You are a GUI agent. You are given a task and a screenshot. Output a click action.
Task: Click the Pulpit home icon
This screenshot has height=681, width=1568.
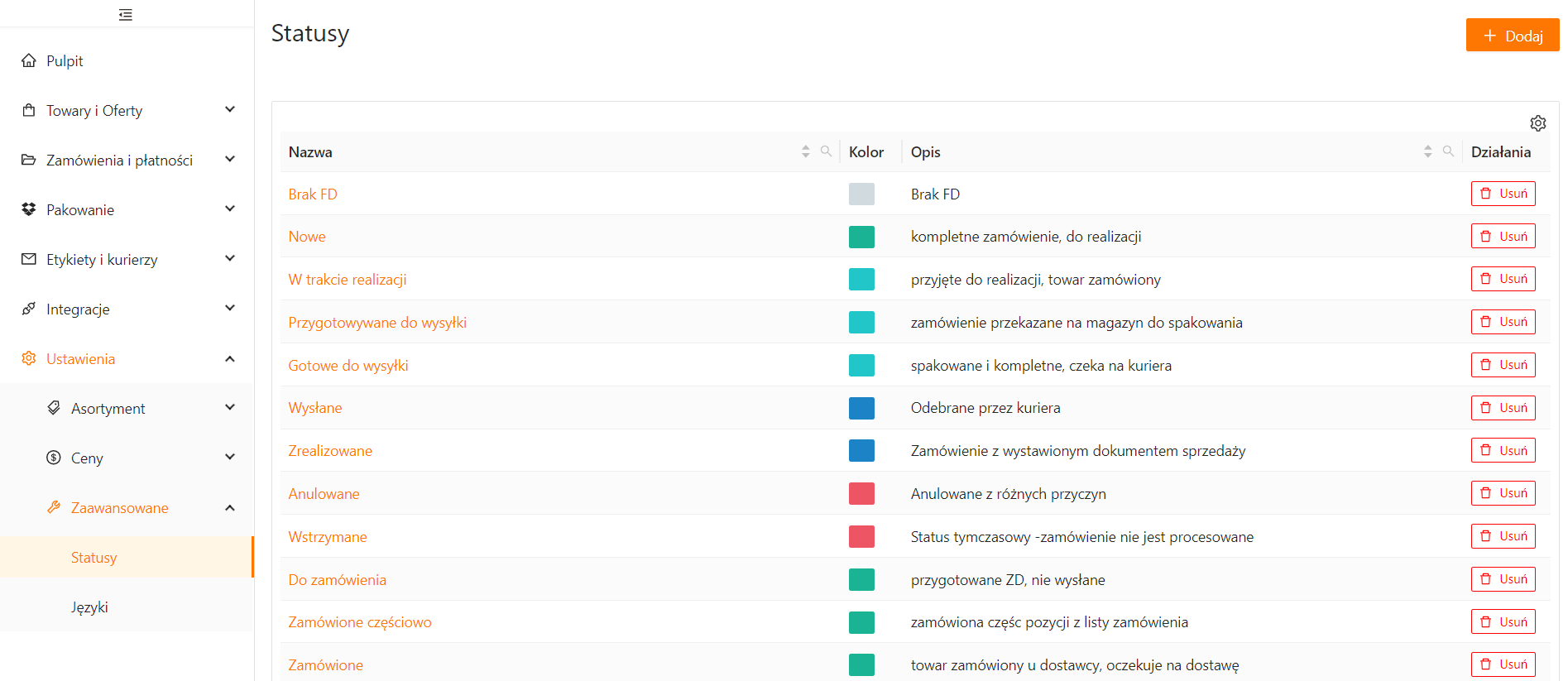(x=29, y=60)
